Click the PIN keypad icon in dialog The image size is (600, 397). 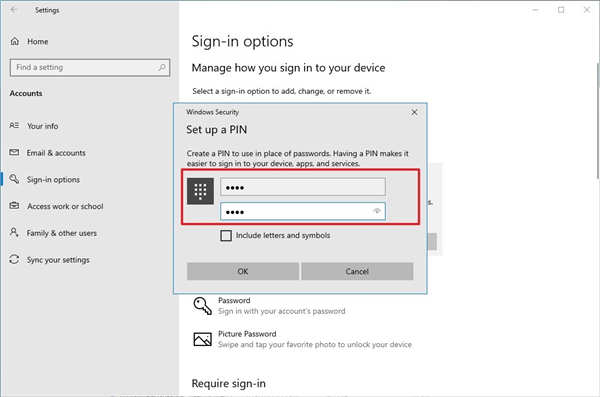[200, 191]
